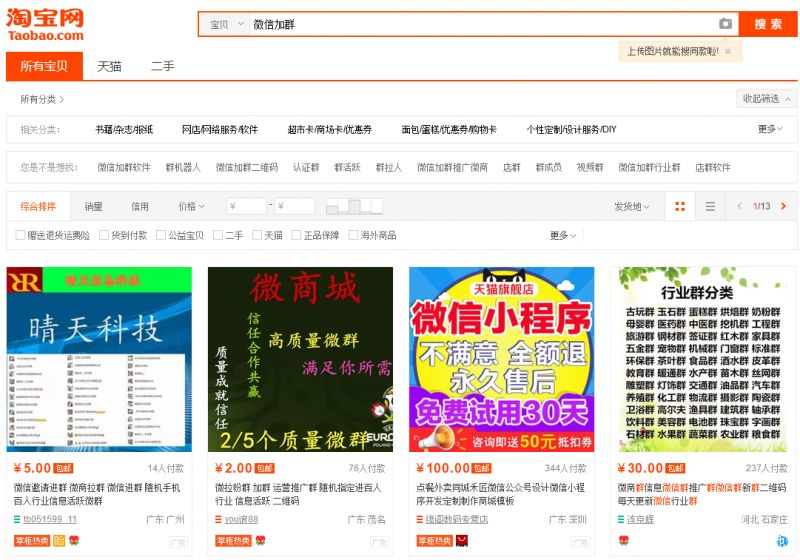This screenshot has width=800, height=560.
Task: Click shop icon beside youjia88 seller
Action: coord(218,519)
